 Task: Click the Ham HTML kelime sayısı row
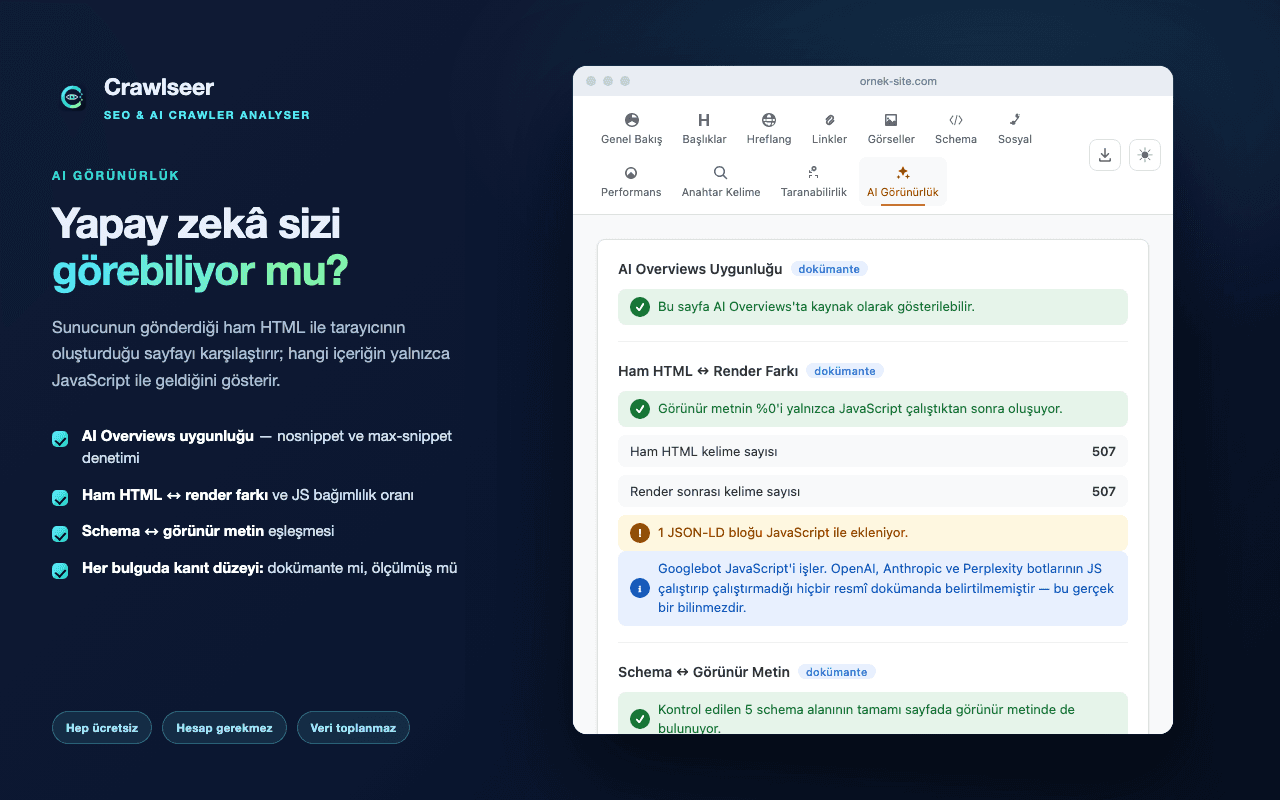[x=873, y=451]
